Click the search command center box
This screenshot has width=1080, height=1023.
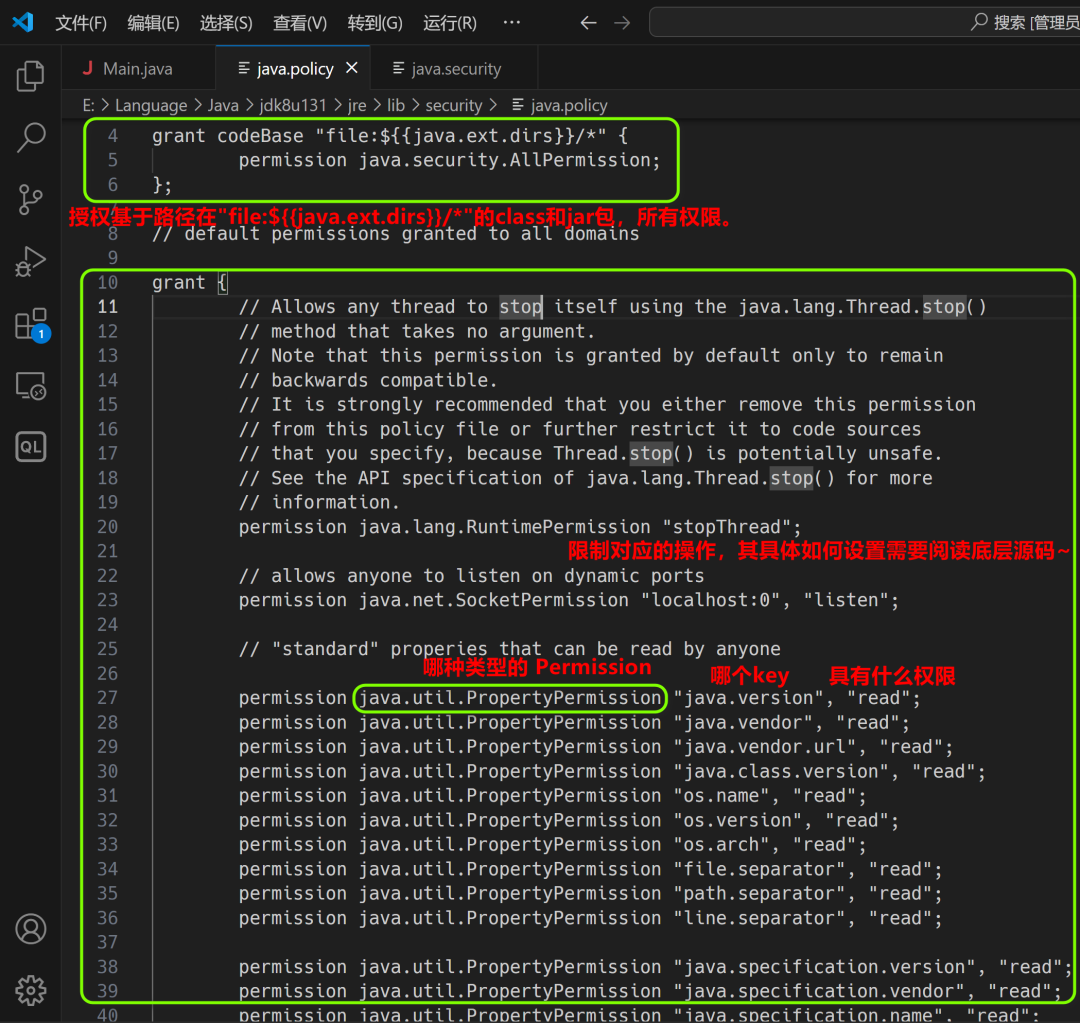coord(864,23)
